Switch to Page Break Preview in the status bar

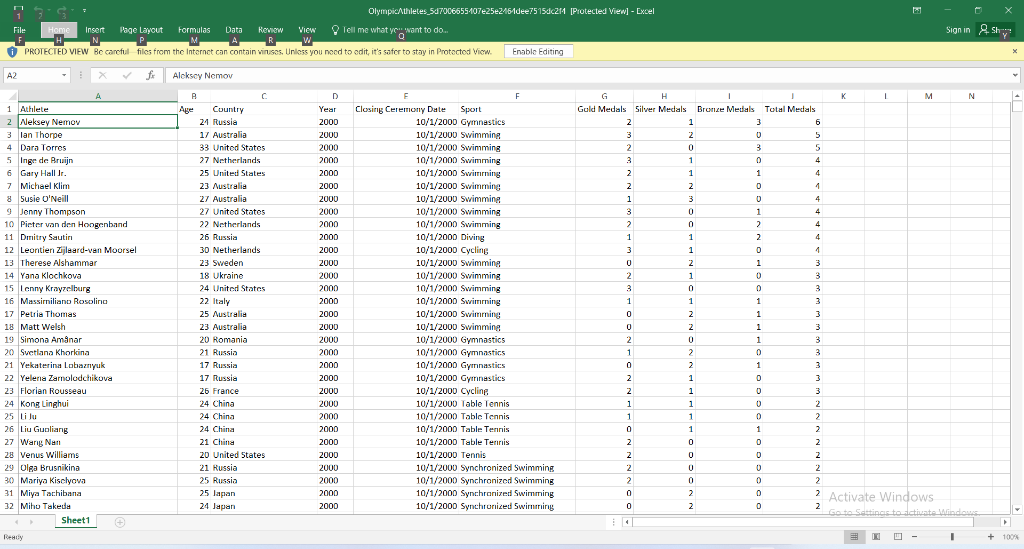[x=898, y=537]
